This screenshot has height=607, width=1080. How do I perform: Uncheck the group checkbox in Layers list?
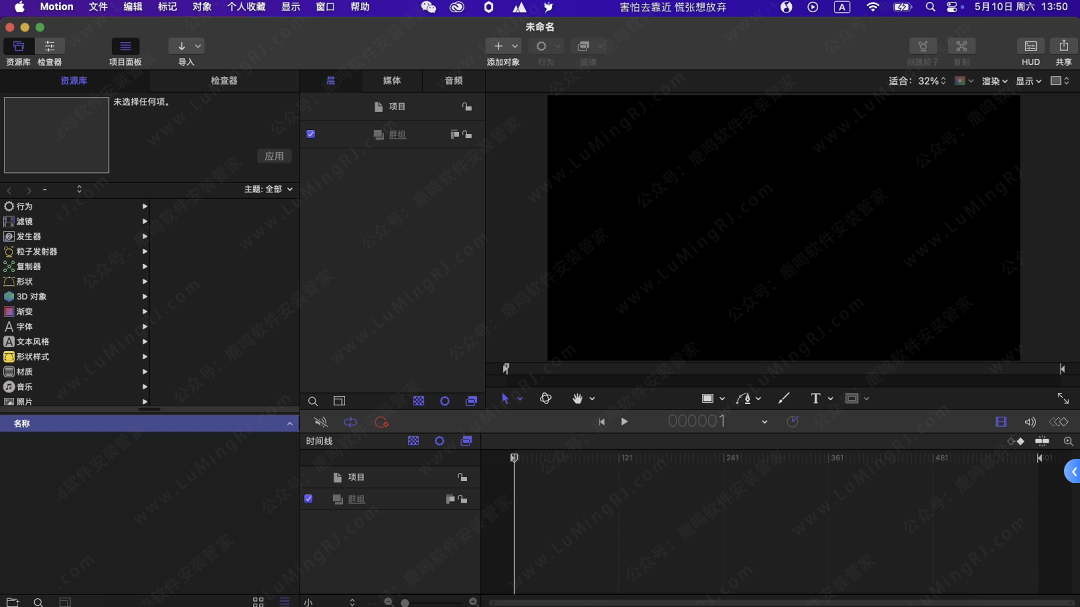[x=311, y=134]
